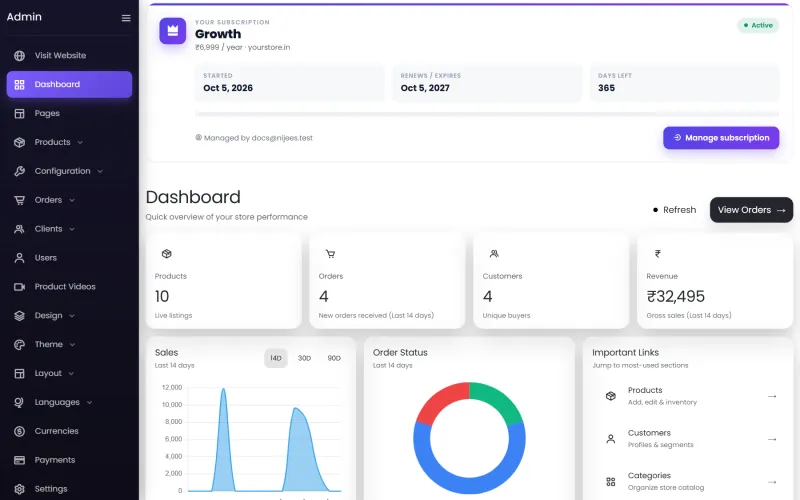
Task: Expand the Layout submenu chevron
Action: [x=71, y=373]
